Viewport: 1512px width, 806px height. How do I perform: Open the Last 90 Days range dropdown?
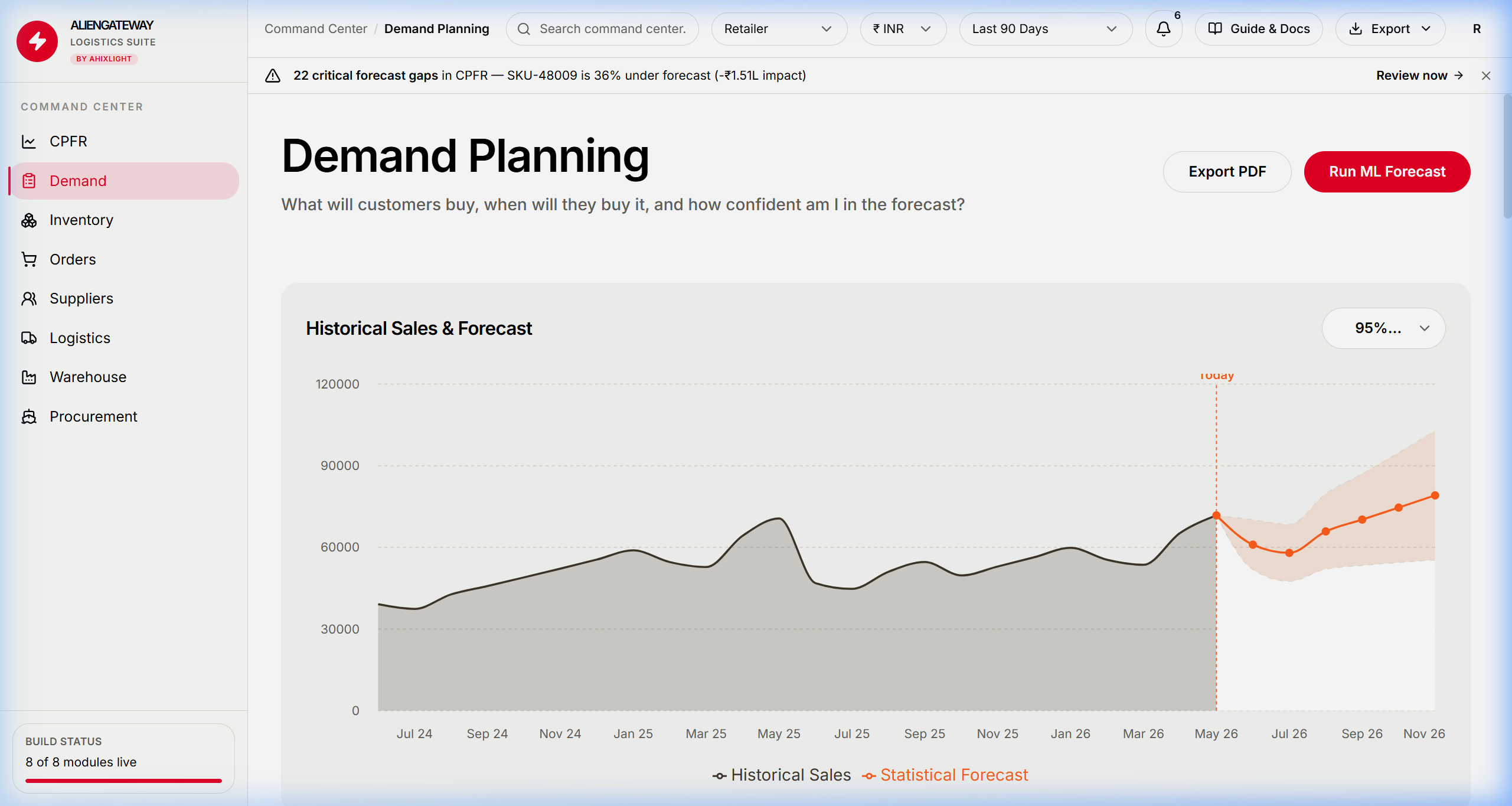click(1045, 29)
